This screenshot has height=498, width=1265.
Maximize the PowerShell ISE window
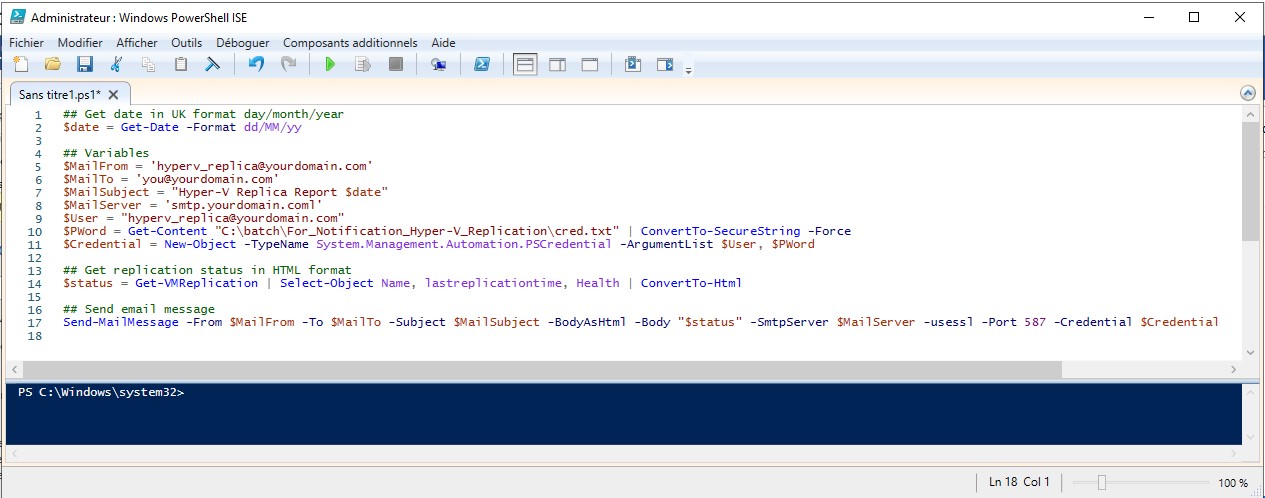point(1194,17)
